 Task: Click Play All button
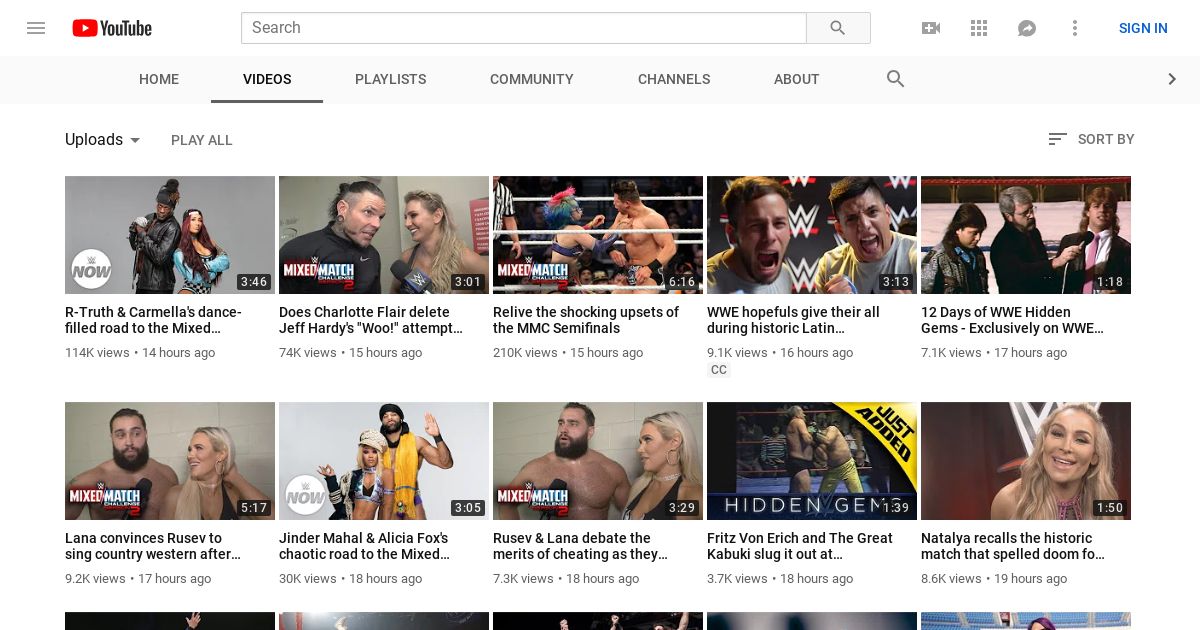(x=202, y=140)
